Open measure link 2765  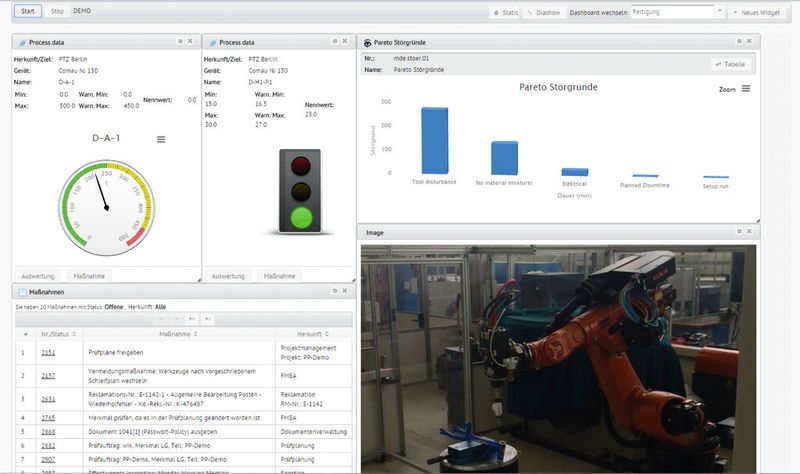coord(48,417)
